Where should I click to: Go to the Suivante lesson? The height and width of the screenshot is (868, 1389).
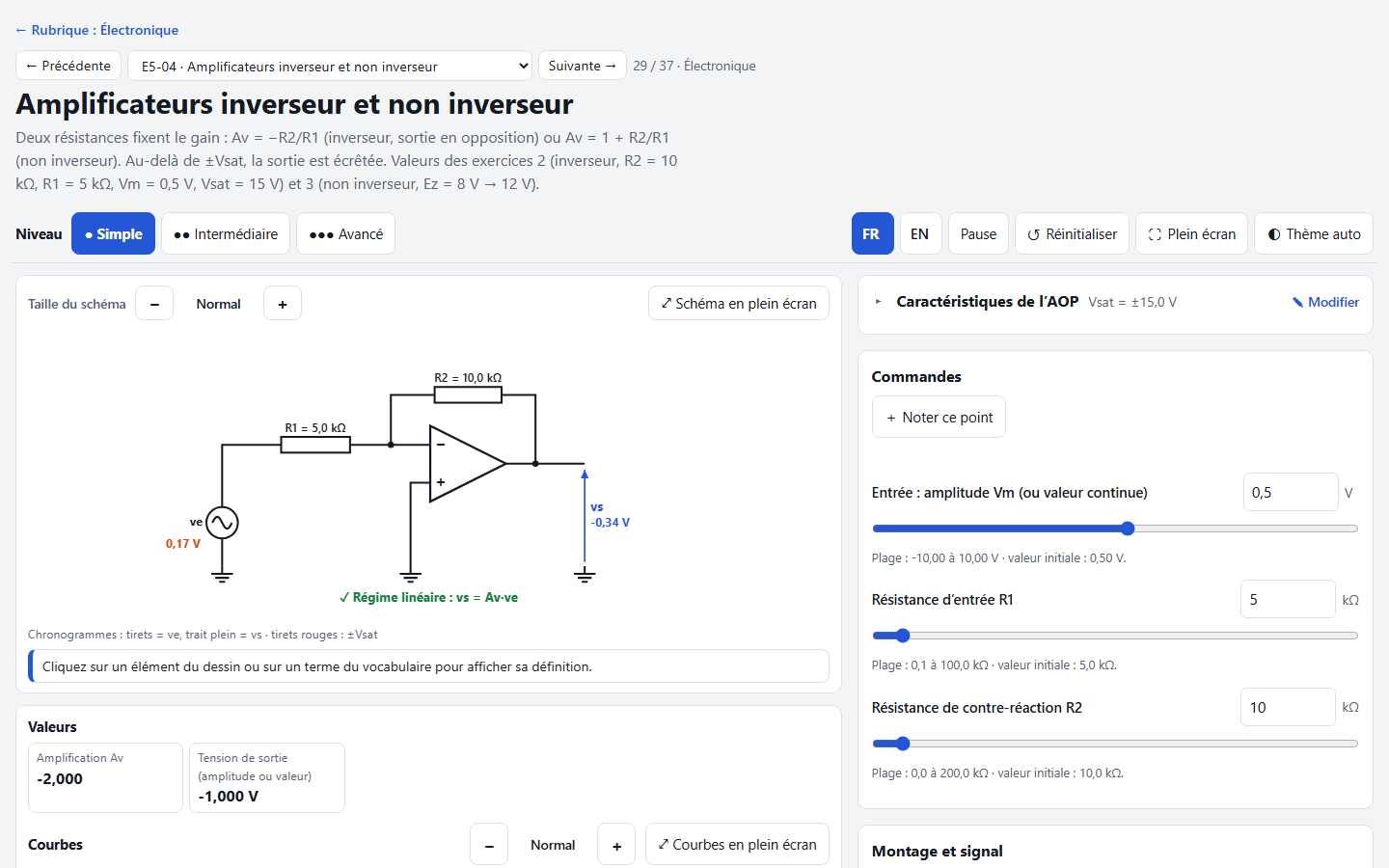tap(583, 66)
